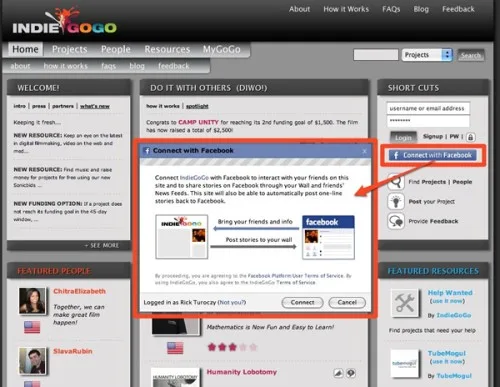Open the MyGoGo tab
This screenshot has width=500, height=387.
point(222,49)
